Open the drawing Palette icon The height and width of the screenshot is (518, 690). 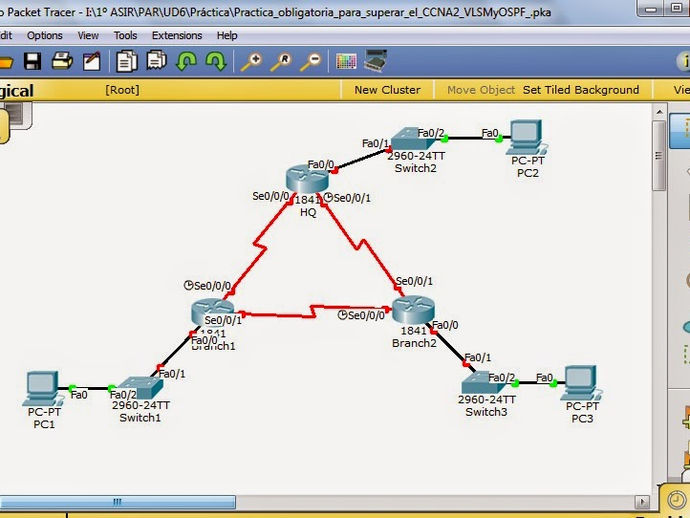pos(346,61)
